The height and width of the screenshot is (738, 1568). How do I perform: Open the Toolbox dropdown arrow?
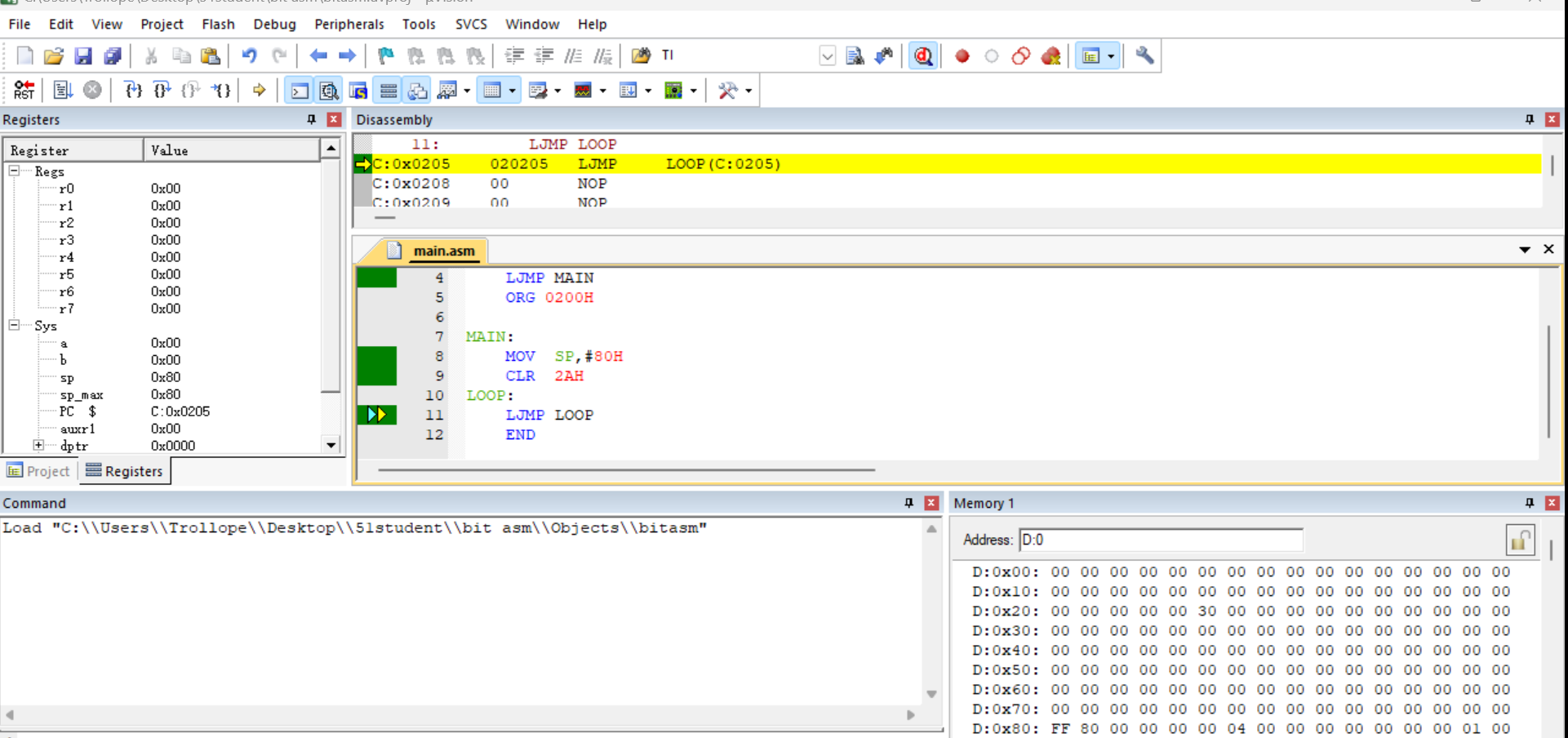[748, 91]
